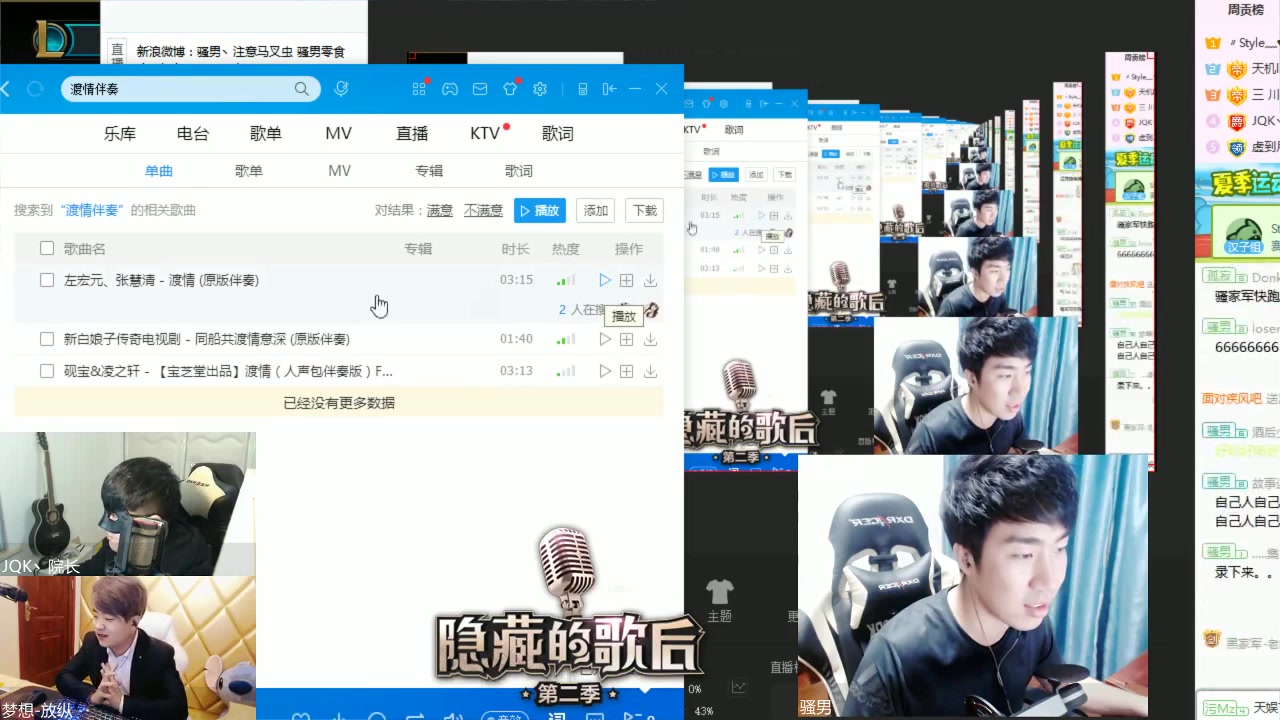Switch to the 单曲 results sub-tab
This screenshot has height=720, width=1280.
(x=159, y=171)
